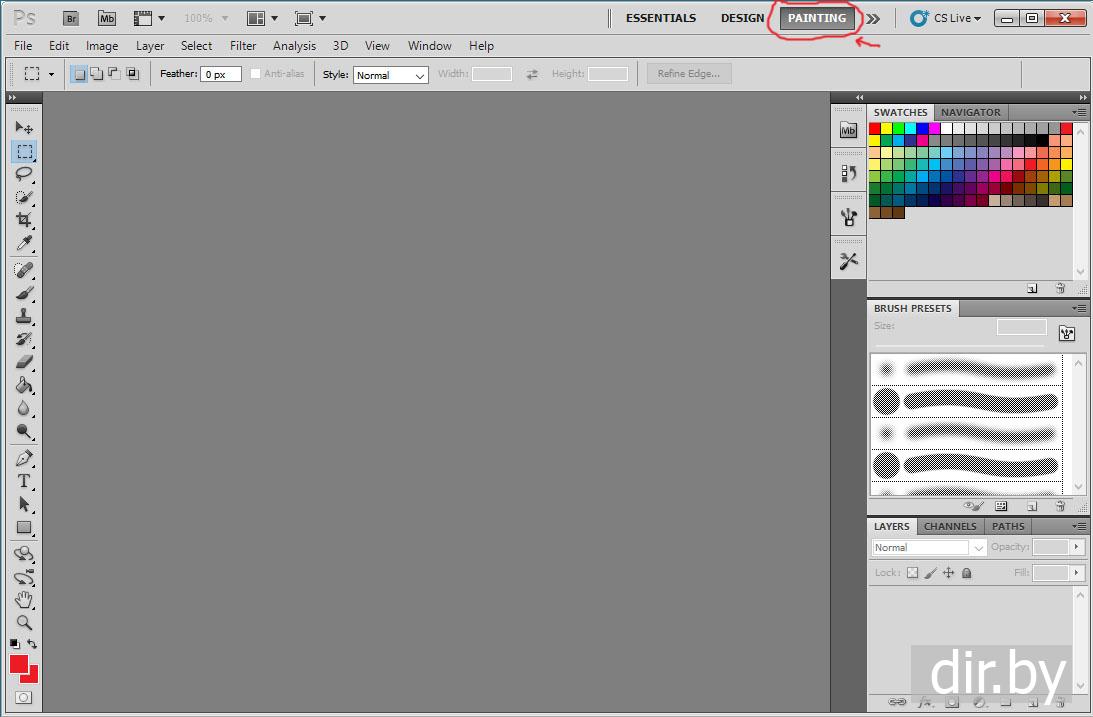Select the Blur tool
Screen dimensions: 1093x717
24,408
